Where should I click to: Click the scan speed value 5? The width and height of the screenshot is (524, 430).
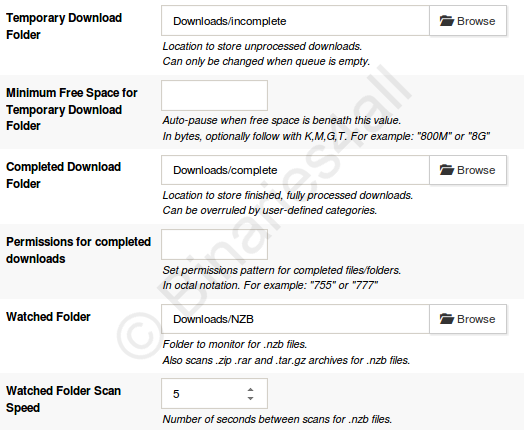[176, 394]
